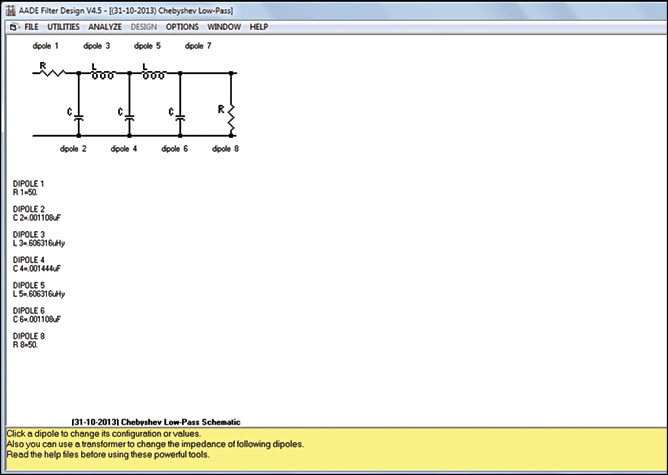The height and width of the screenshot is (475, 668).
Task: Click the dipole 8 load resistor
Action: [231, 115]
